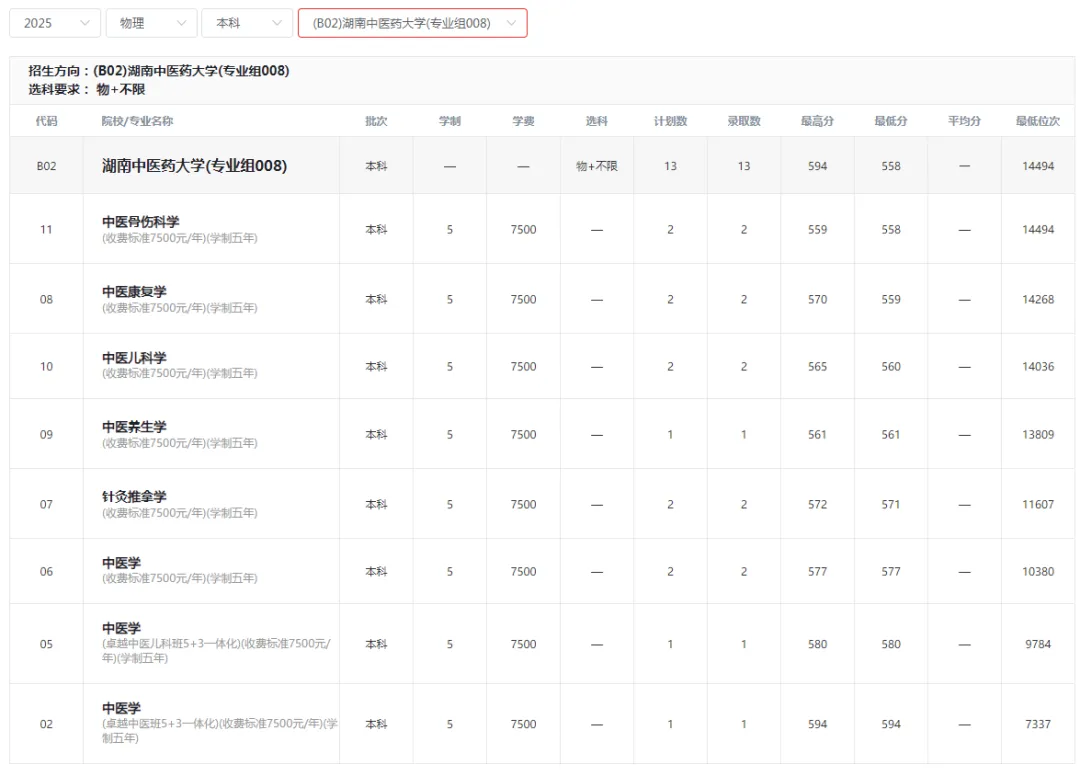Image resolution: width=1080 pixels, height=776 pixels.
Task: Click the code cell 09
Action: (x=46, y=434)
